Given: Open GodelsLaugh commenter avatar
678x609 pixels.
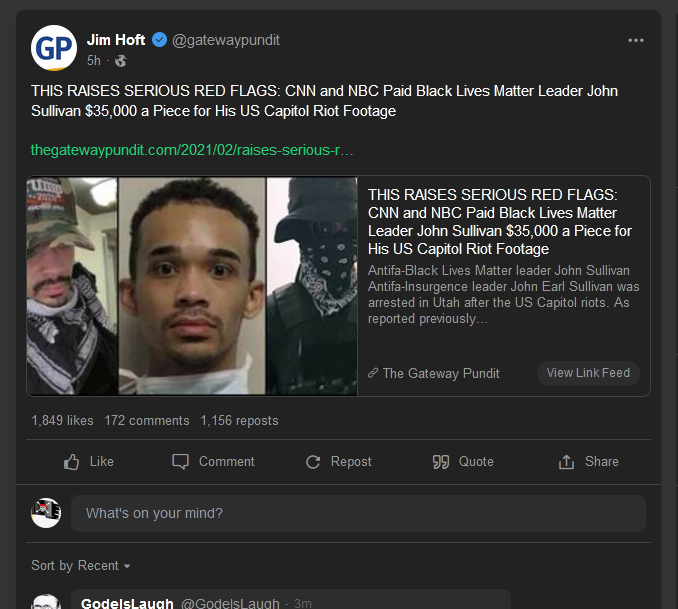Looking at the screenshot, I should coord(46,602).
